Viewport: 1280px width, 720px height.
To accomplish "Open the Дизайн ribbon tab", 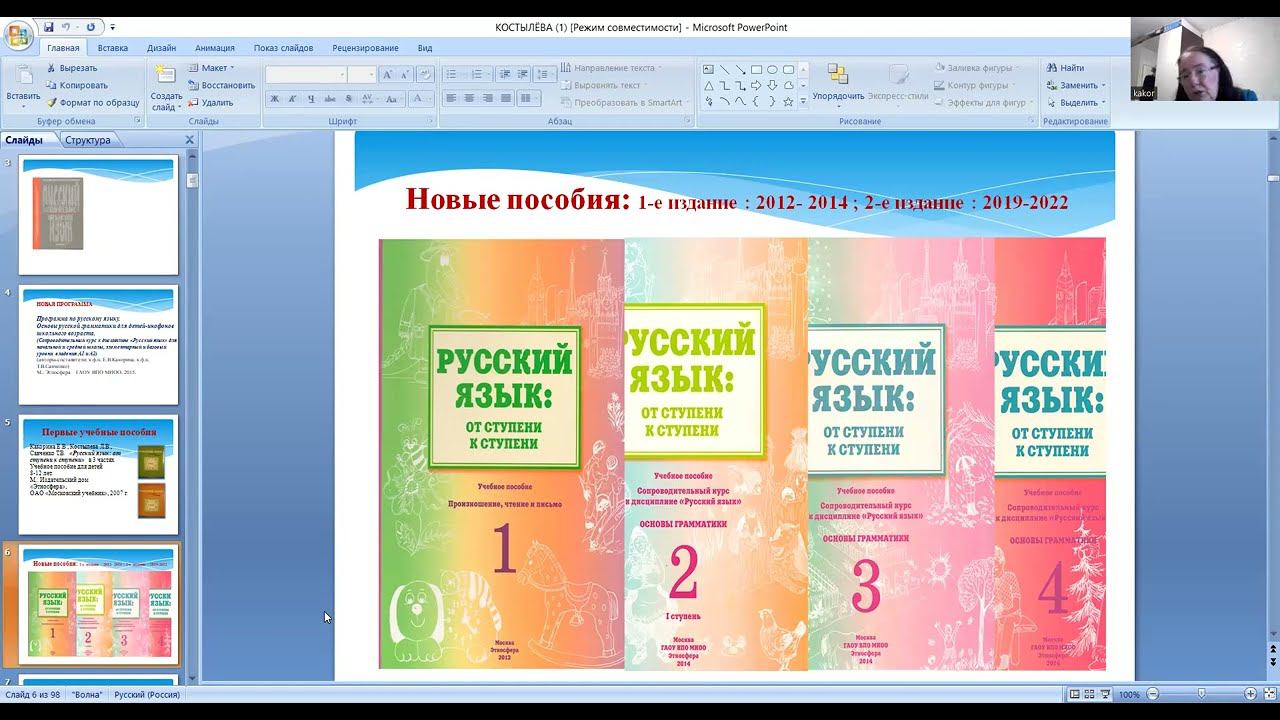I will (x=161, y=48).
